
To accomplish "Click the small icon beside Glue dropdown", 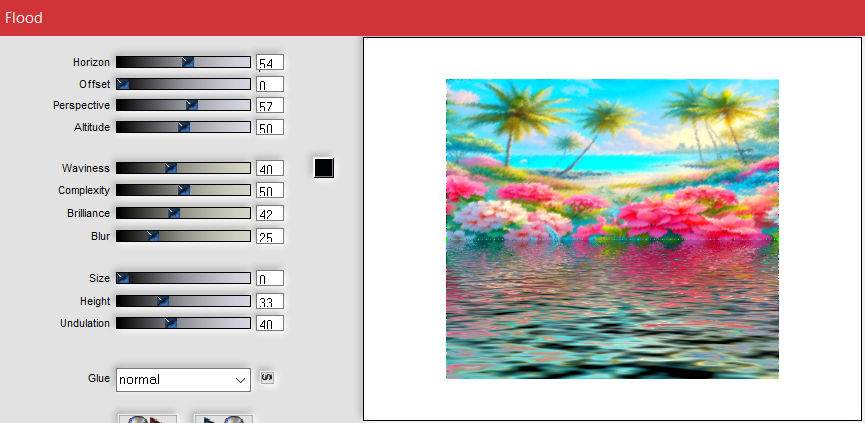I will point(267,378).
